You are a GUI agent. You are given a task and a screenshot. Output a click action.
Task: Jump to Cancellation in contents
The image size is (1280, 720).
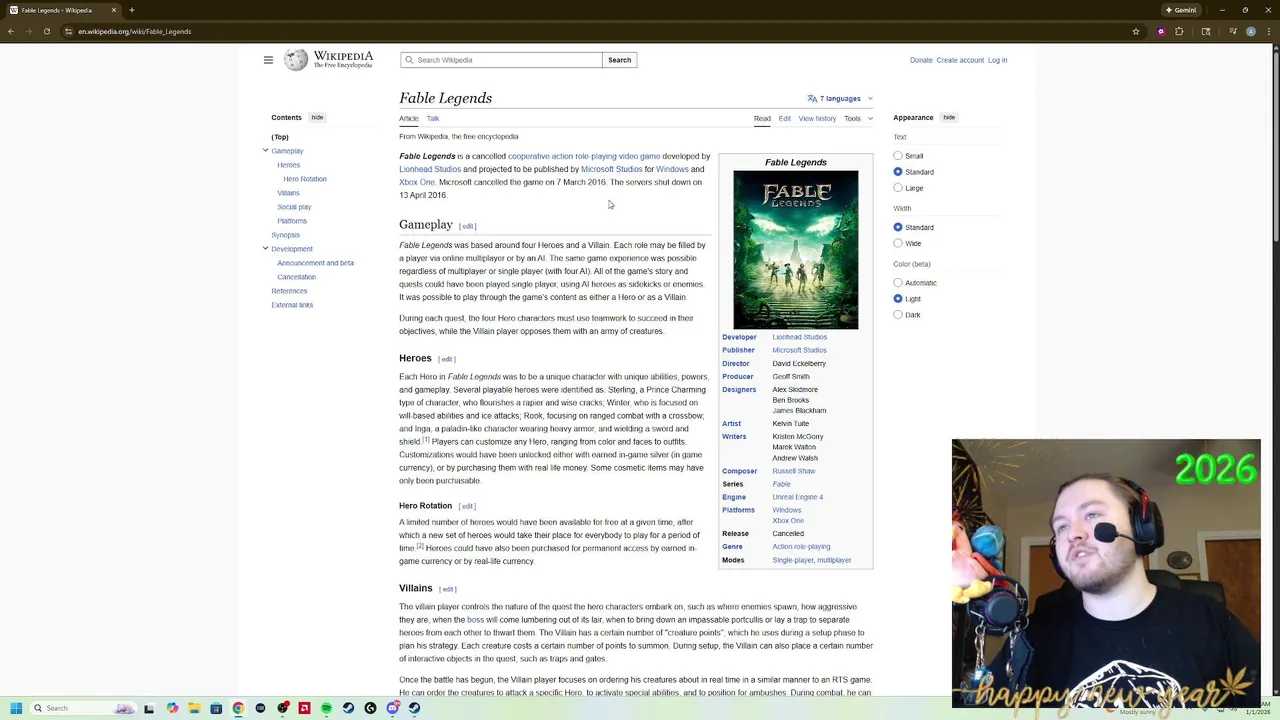(x=296, y=277)
